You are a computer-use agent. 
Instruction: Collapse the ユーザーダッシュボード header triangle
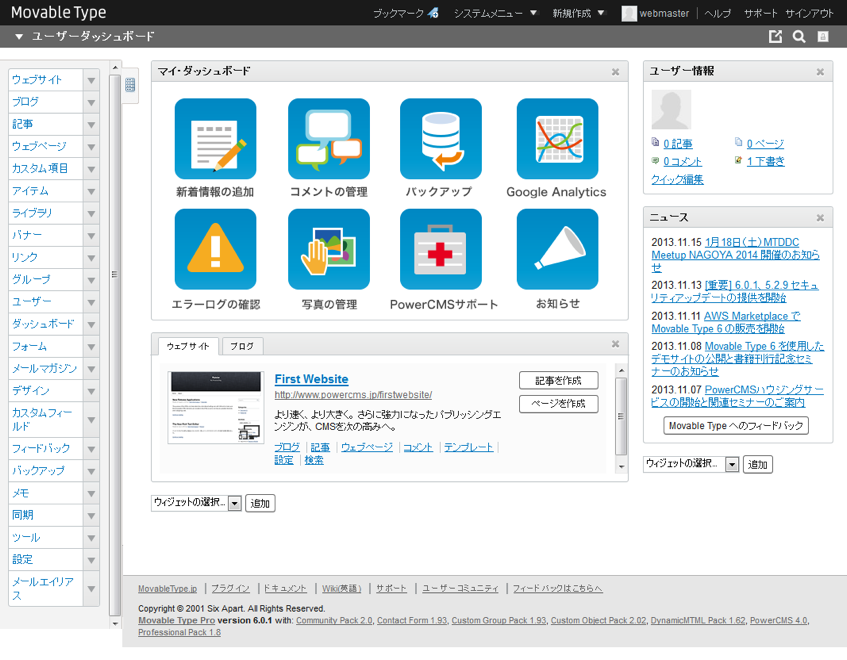click(19, 37)
